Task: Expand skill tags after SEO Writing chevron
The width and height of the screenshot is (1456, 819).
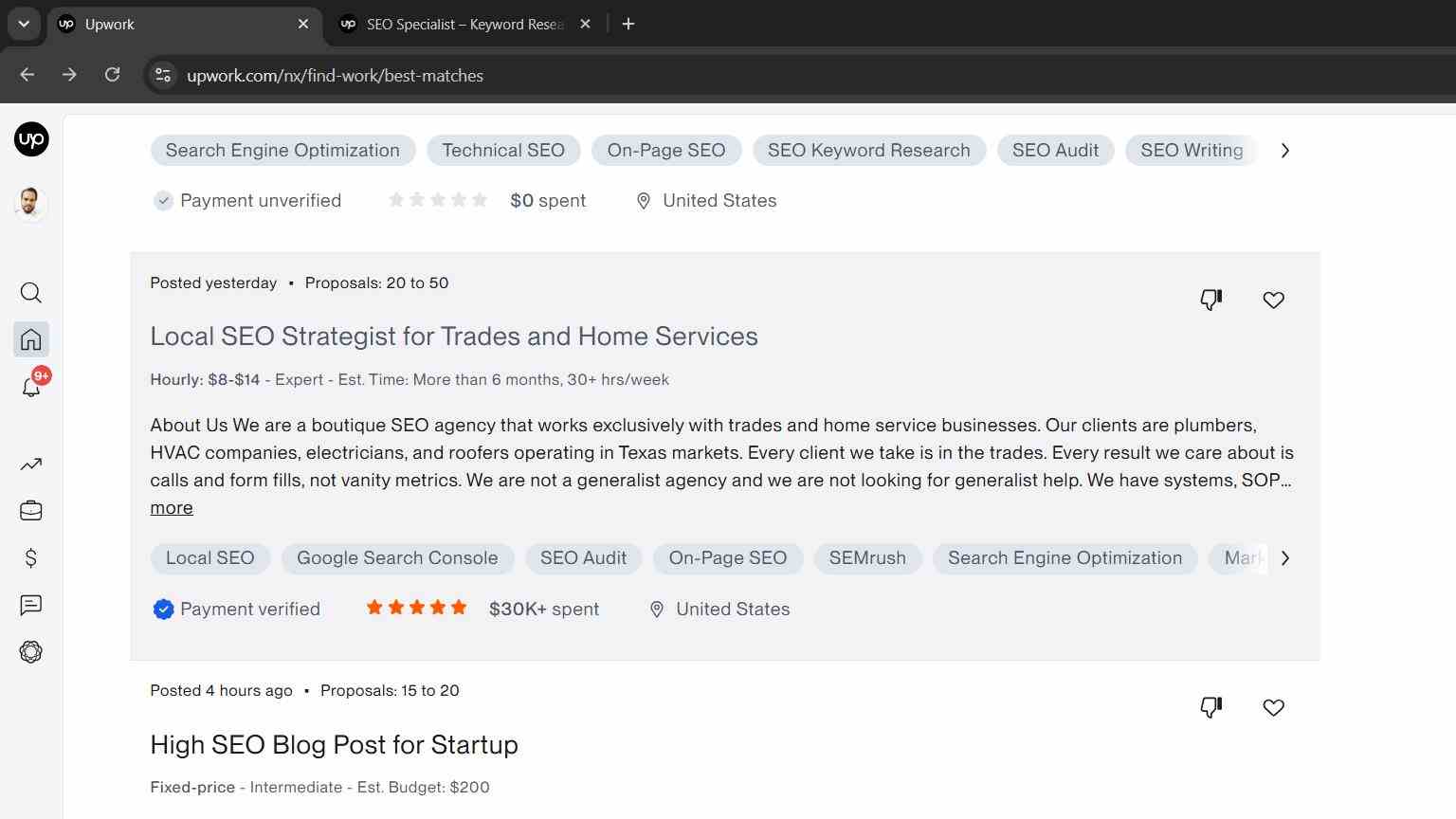Action: point(1284,151)
